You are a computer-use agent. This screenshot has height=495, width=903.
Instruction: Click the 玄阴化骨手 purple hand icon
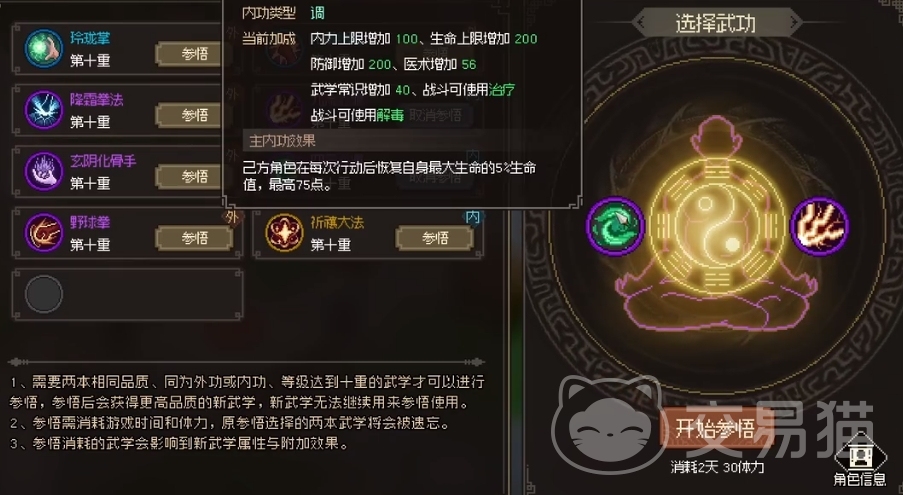pyautogui.click(x=43, y=171)
